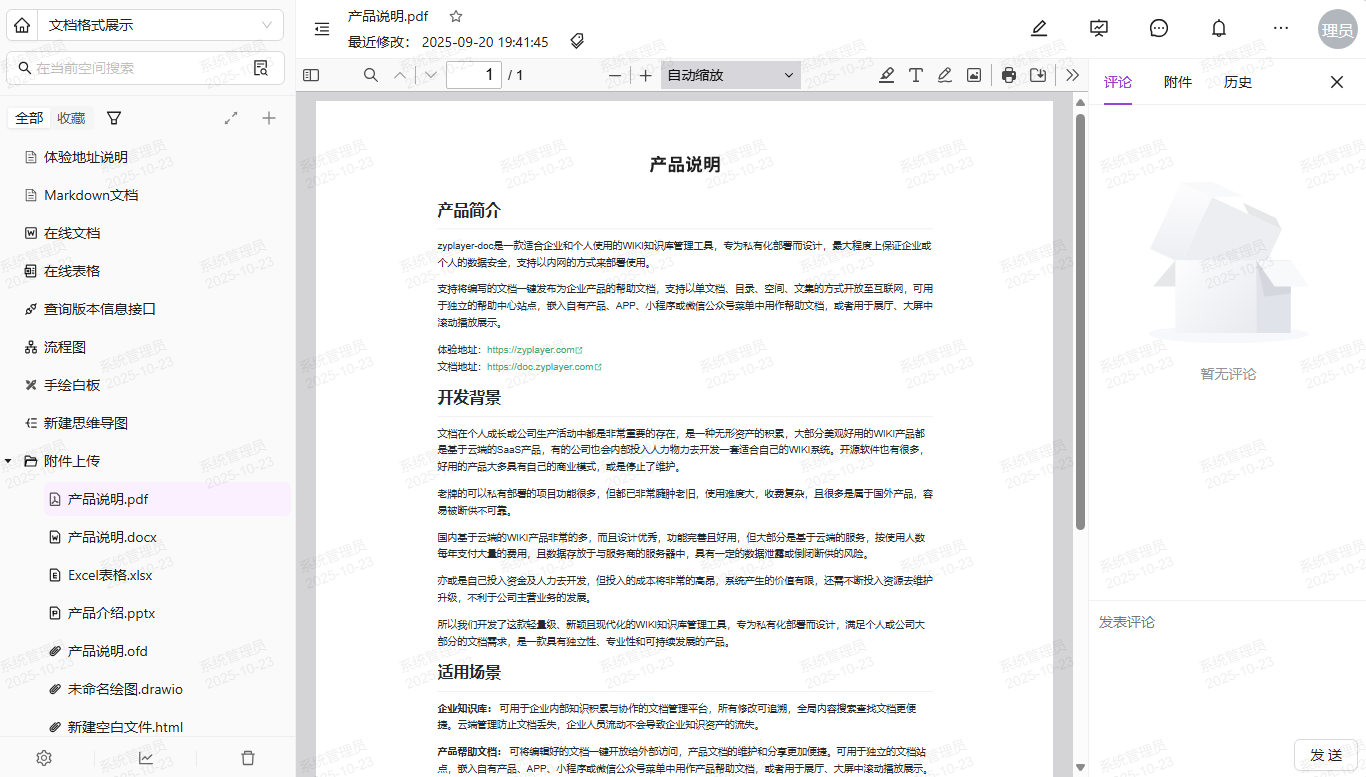
Task: Collapse the 附件上传 folder arrow
Action: click(x=9, y=461)
